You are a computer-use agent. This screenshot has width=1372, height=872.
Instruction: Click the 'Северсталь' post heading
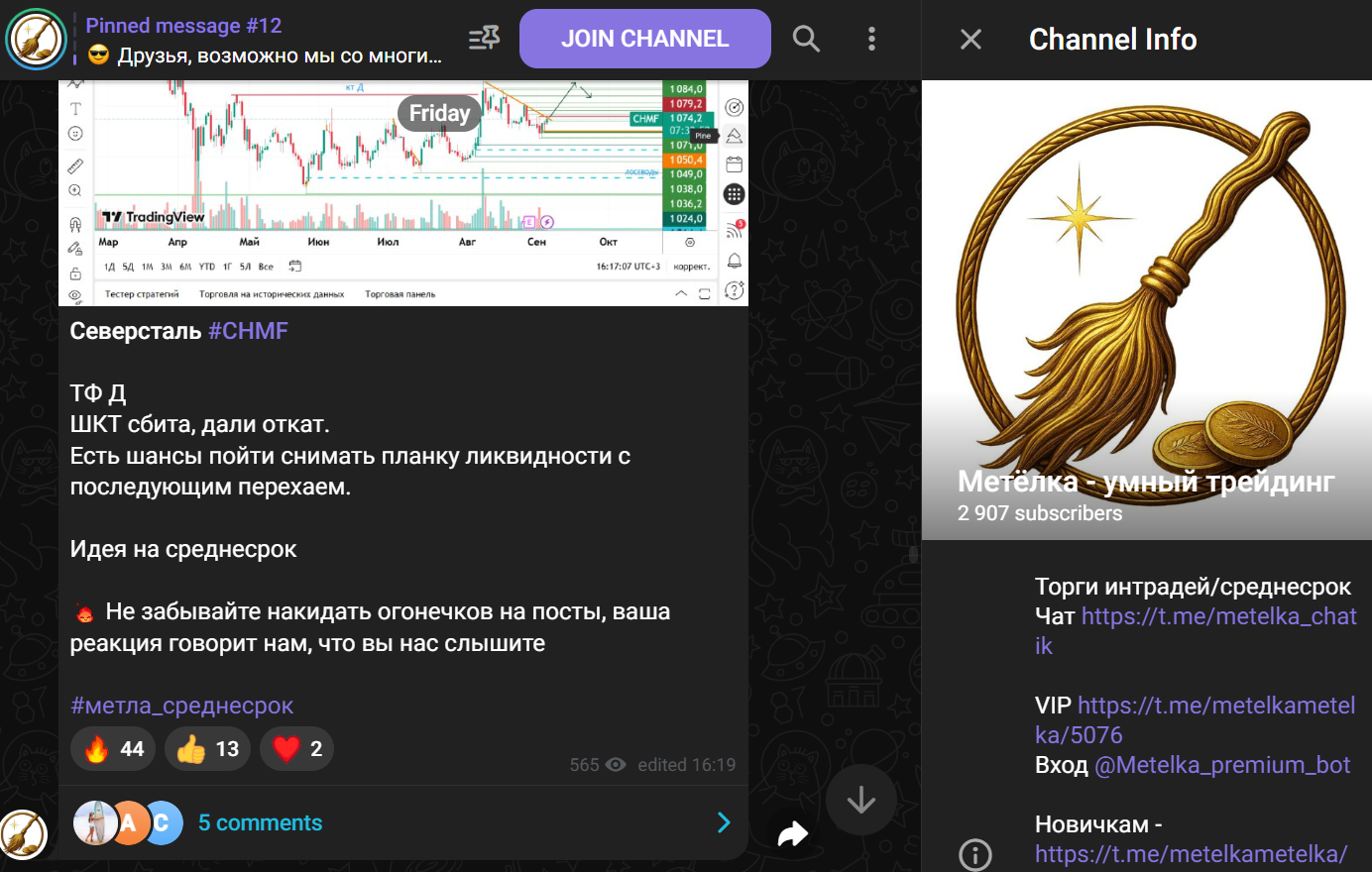pyautogui.click(x=136, y=331)
